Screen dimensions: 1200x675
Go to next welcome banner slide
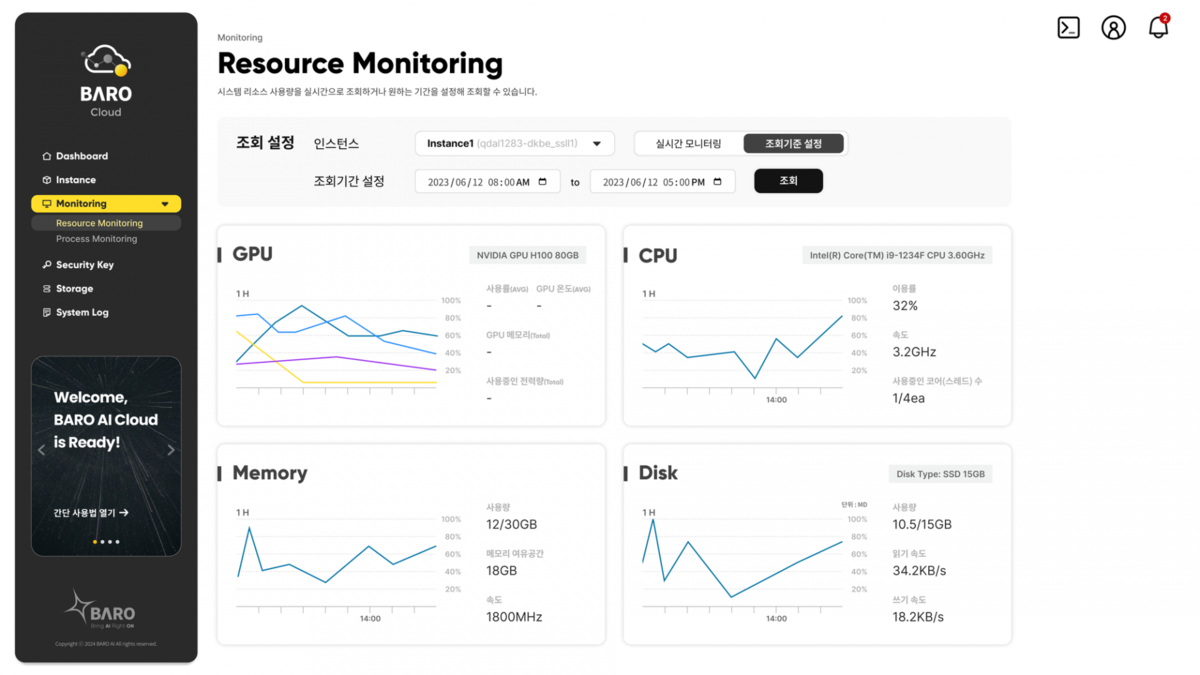point(171,450)
